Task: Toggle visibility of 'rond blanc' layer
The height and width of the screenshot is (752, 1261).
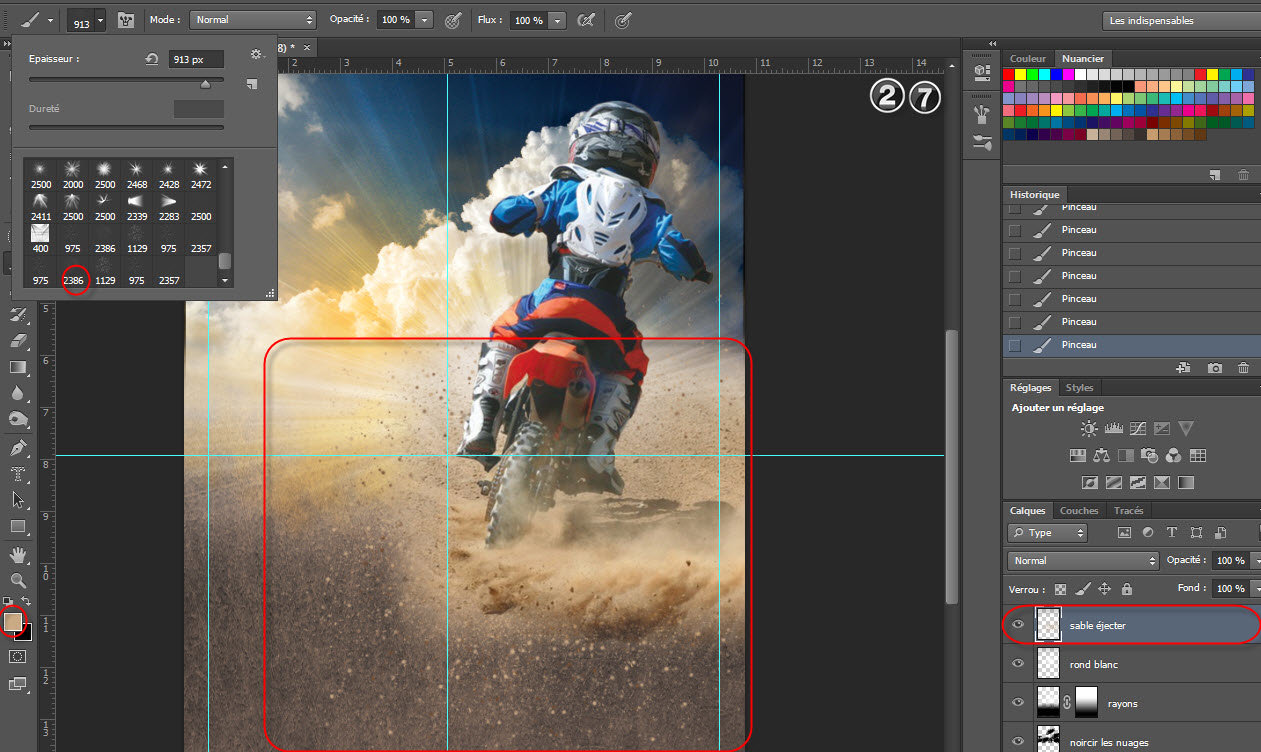Action: click(1018, 664)
